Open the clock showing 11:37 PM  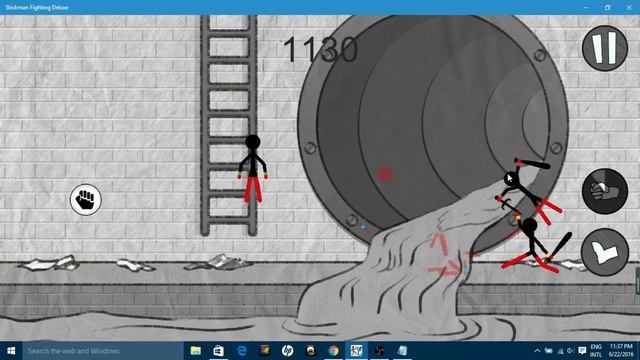[622, 351]
